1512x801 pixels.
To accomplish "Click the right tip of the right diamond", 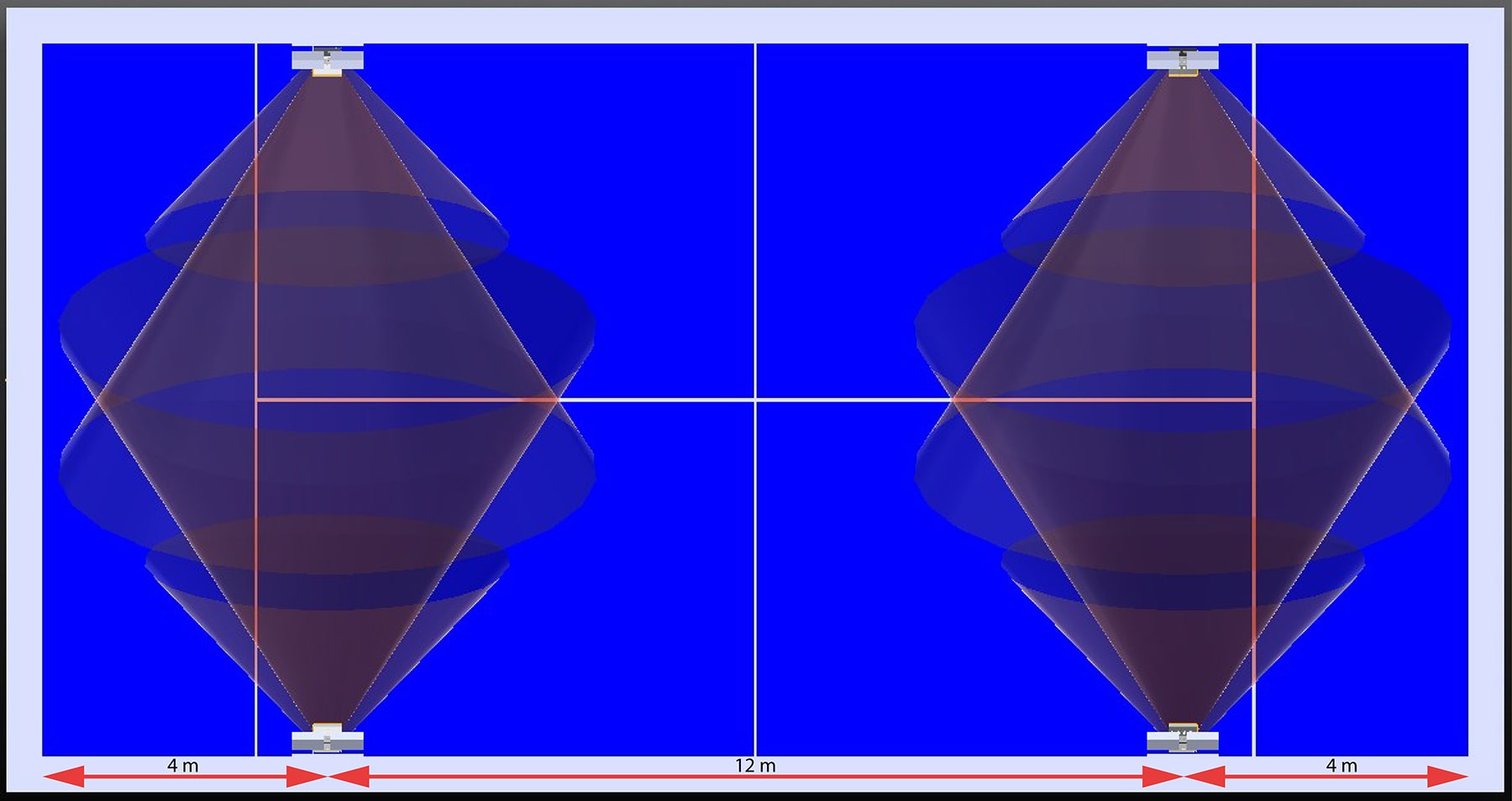I will point(1411,400).
